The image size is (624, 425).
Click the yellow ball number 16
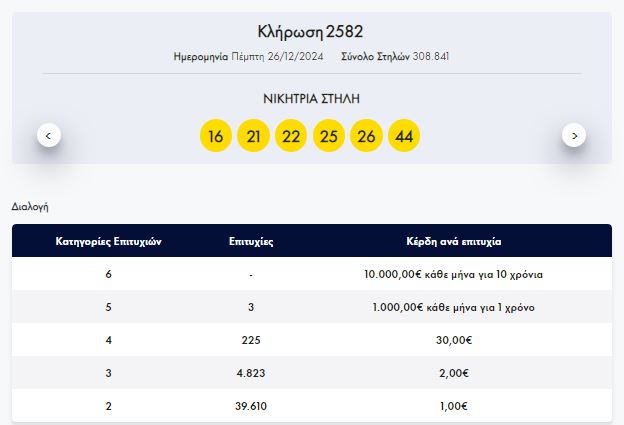click(215, 136)
